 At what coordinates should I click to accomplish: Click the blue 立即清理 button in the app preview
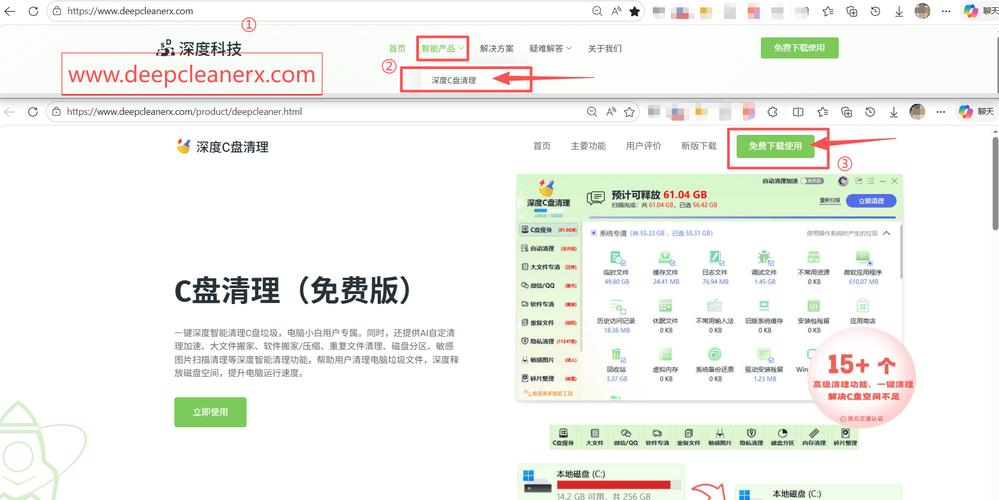[870, 201]
